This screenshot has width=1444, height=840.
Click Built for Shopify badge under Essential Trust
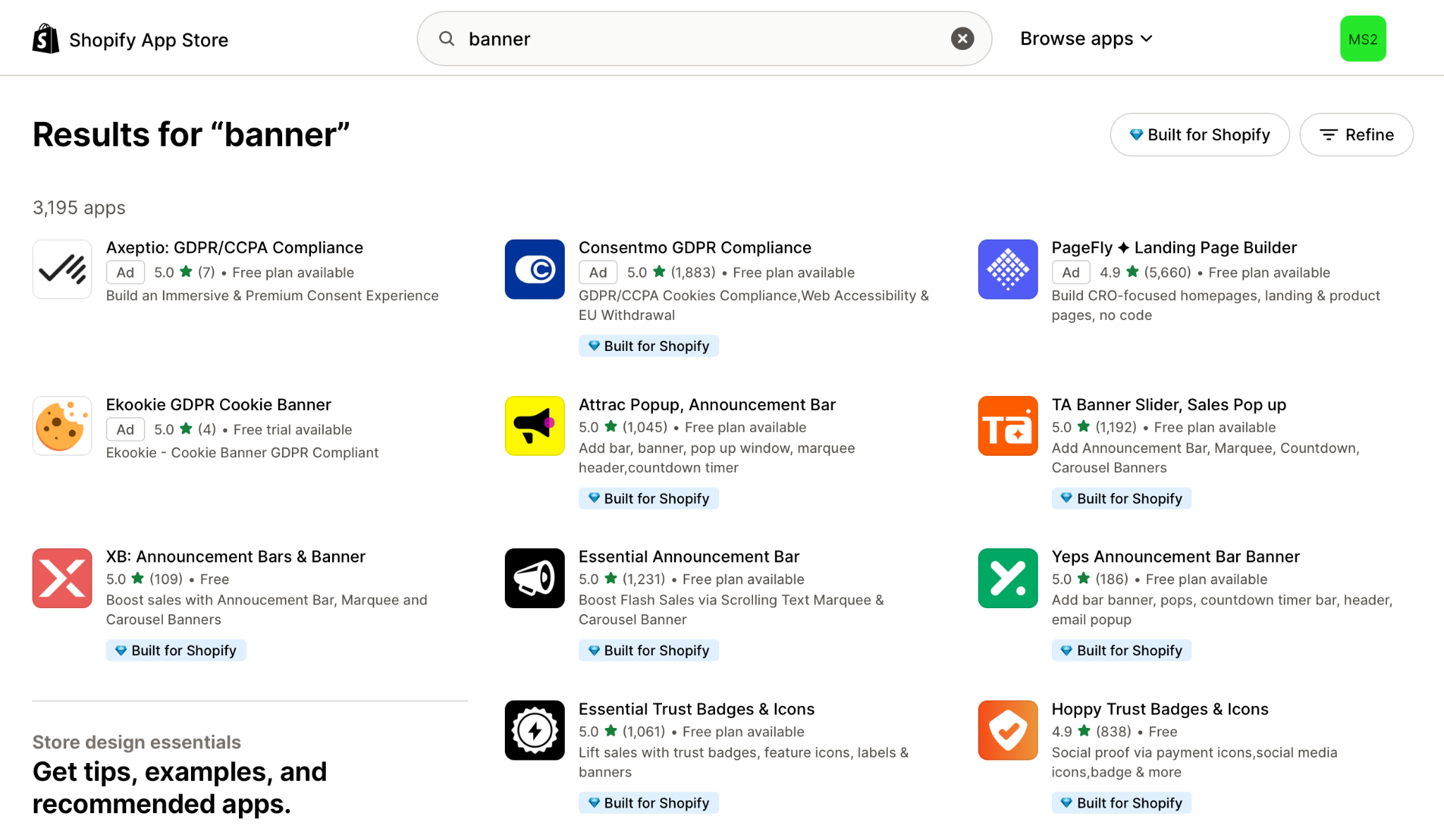(649, 803)
